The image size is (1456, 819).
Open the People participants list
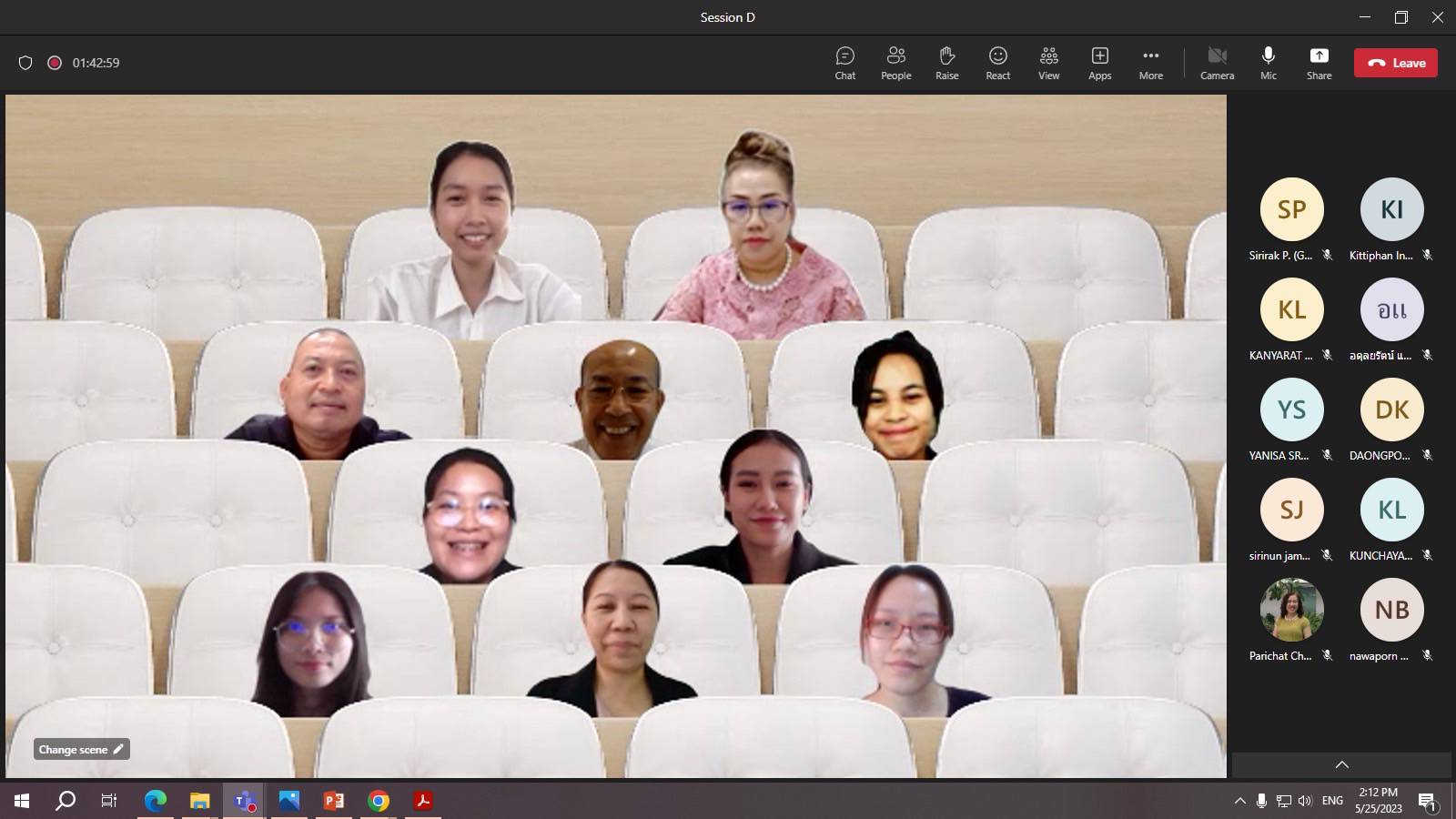(895, 63)
